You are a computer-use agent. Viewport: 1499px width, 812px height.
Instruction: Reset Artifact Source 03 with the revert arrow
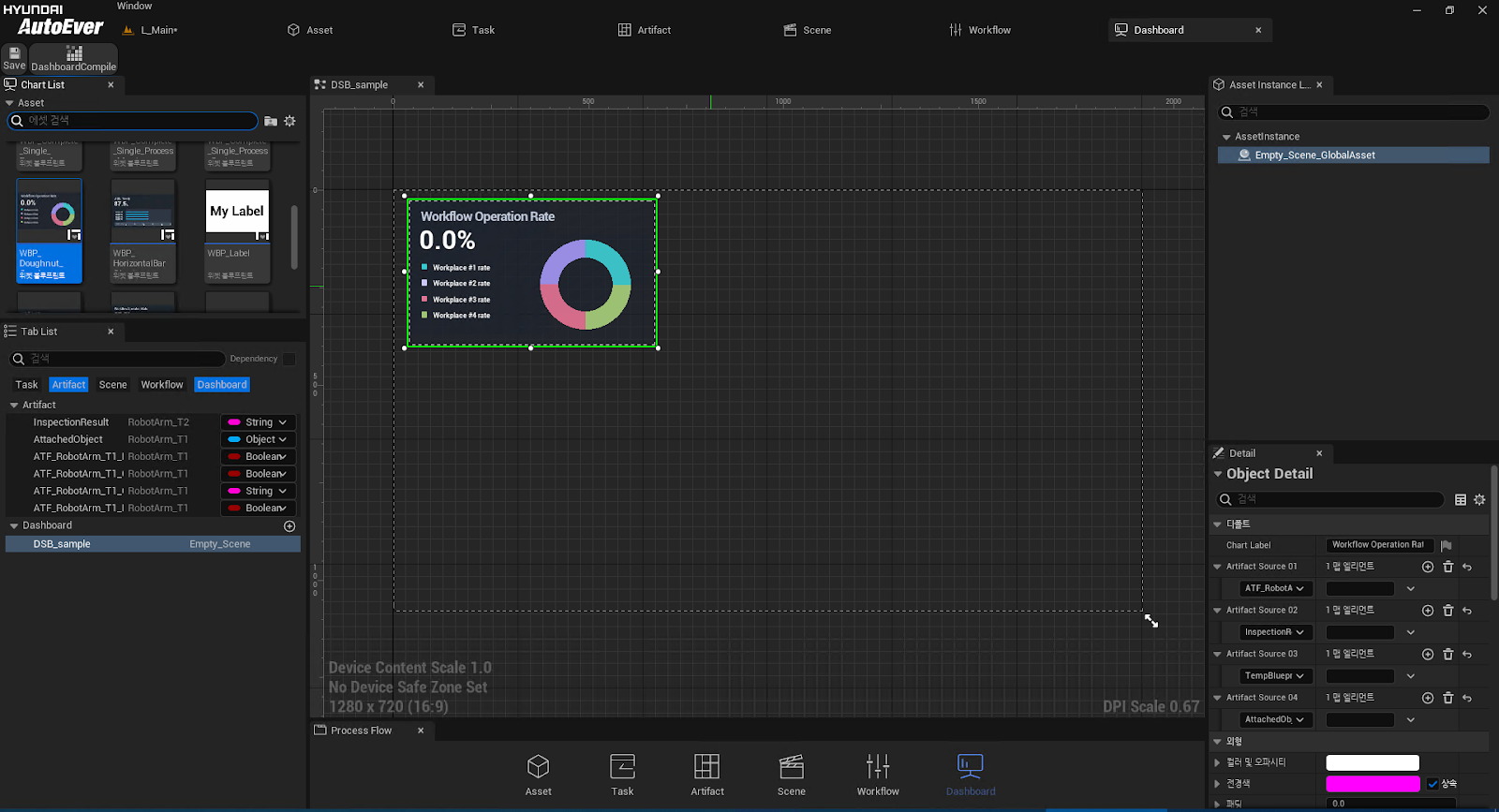coord(1467,655)
